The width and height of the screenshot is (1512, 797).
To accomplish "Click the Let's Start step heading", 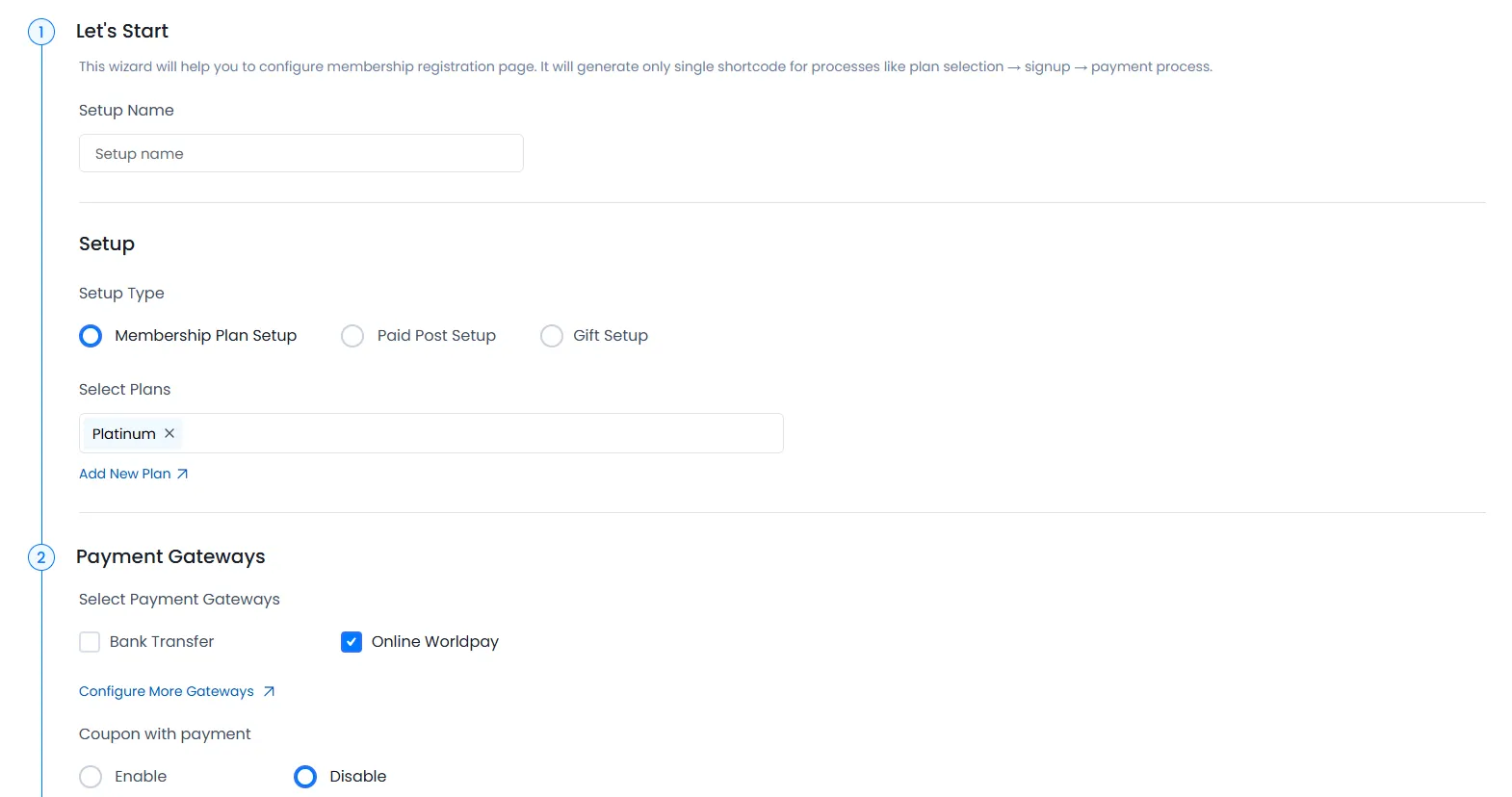I will (x=122, y=31).
